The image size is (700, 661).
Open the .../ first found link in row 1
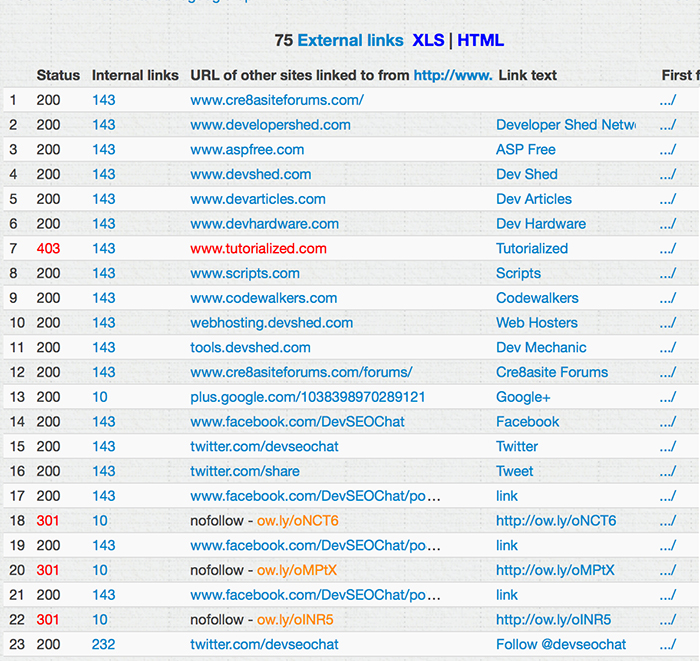(668, 100)
